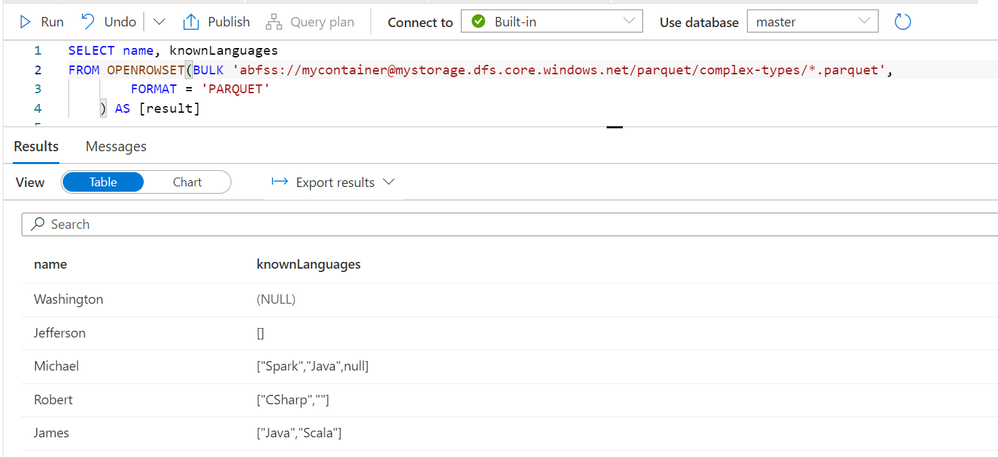Sort by the name column header
998x457 pixels.
click(x=50, y=265)
